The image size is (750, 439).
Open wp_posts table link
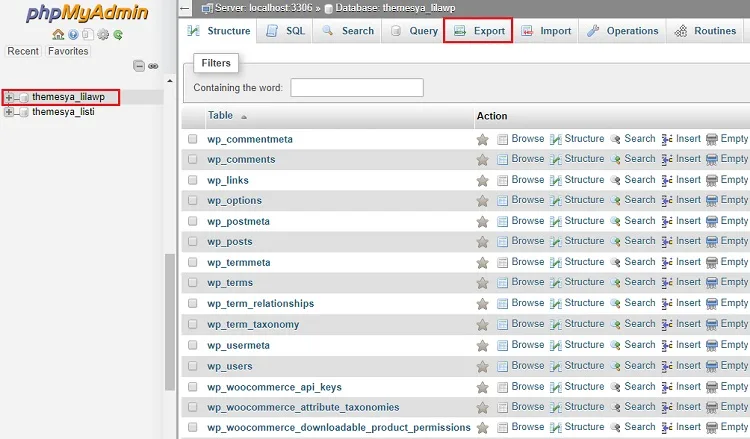[x=230, y=241]
